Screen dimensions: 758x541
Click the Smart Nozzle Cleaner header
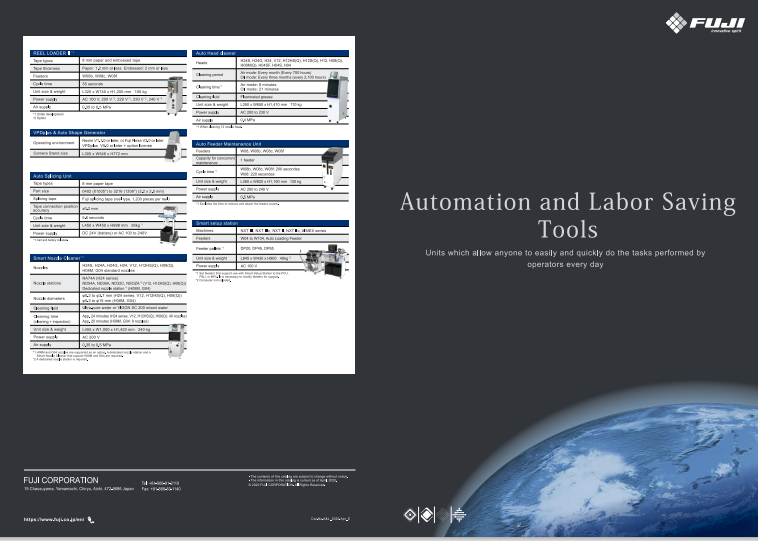coord(108,258)
